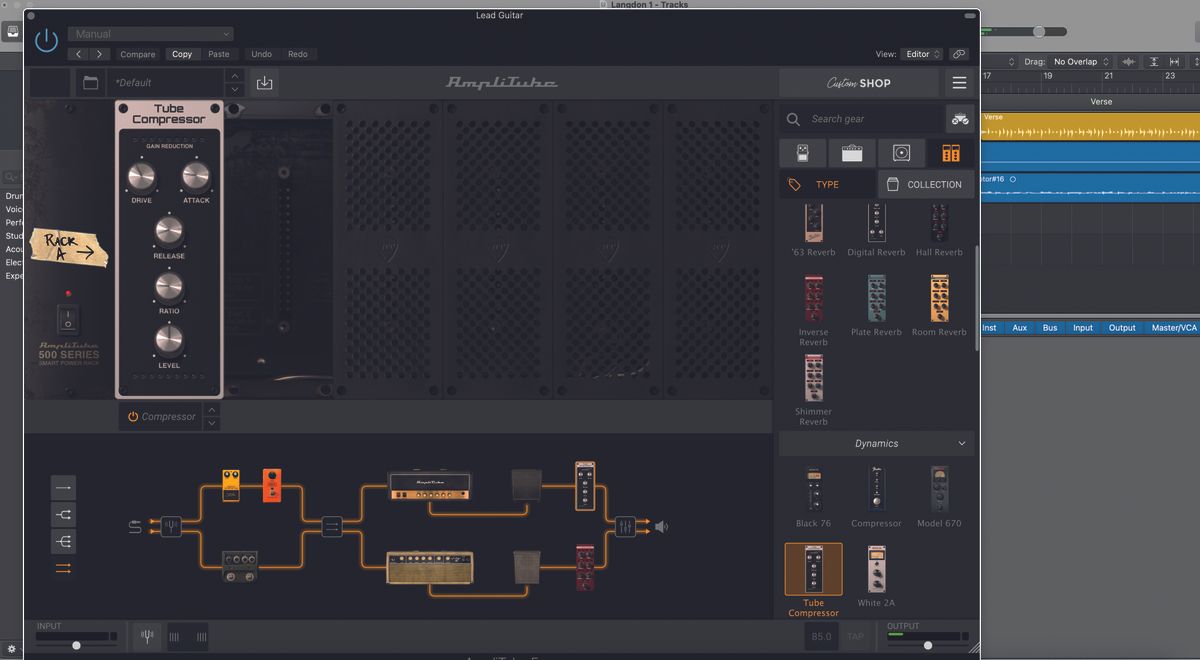Switch to the COLLECTION tab
This screenshot has width=1200, height=660.
(925, 184)
